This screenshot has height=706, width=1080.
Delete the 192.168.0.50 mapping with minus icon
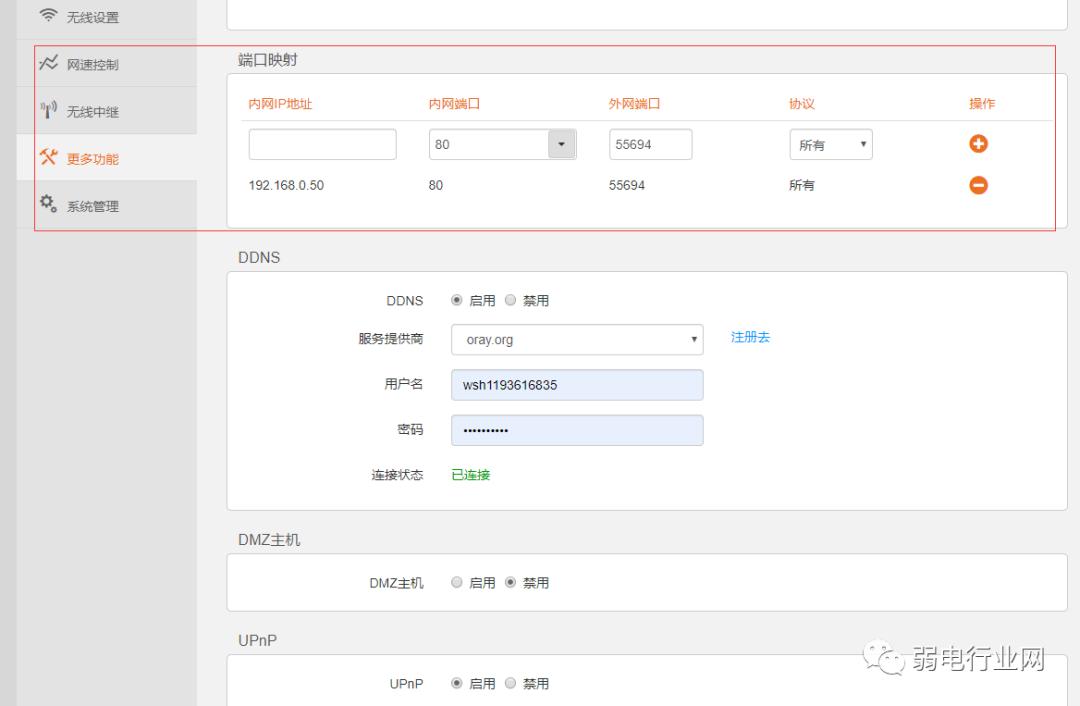[x=978, y=184]
